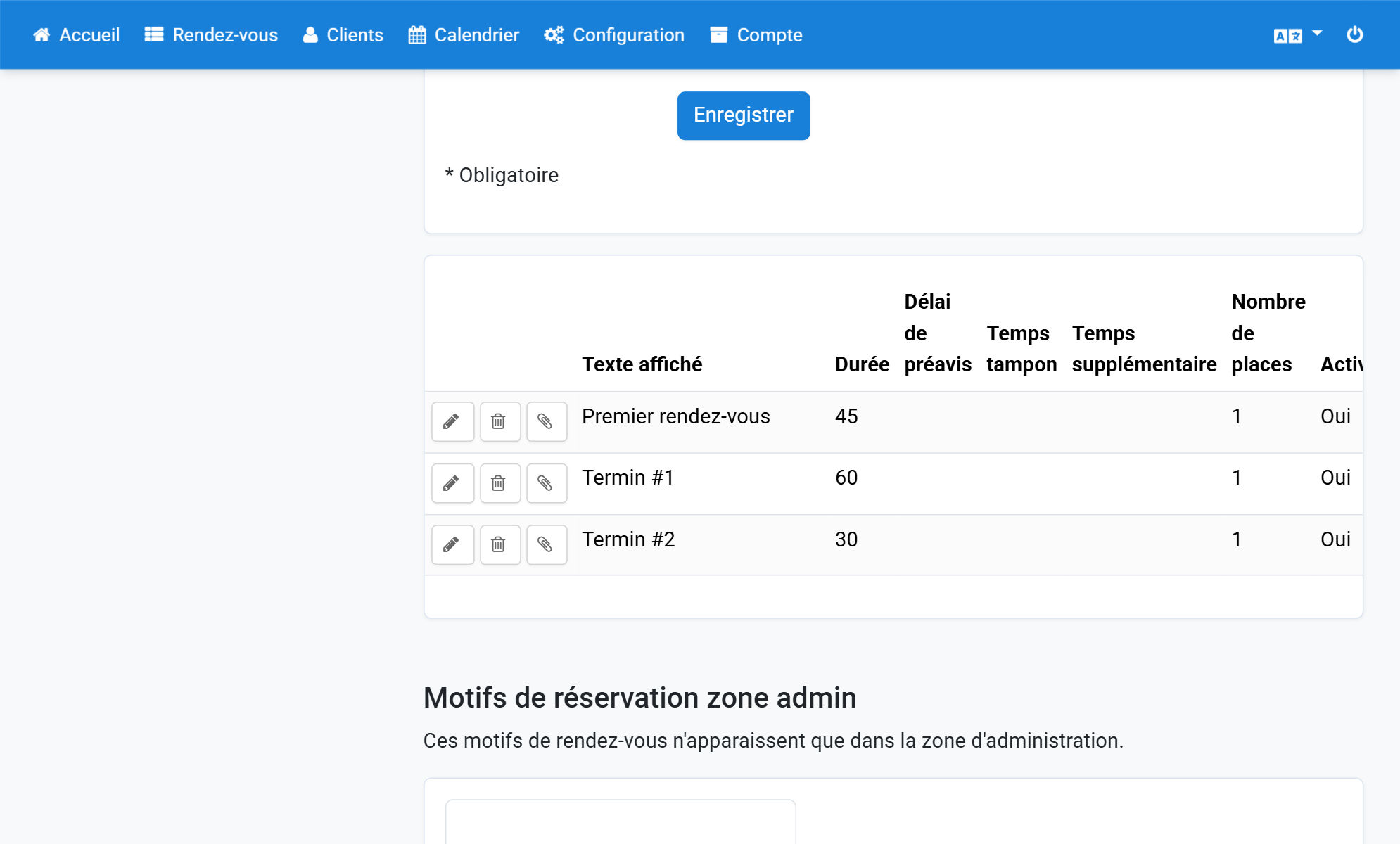
Task: Click the gears icon beside Configuration
Action: click(554, 35)
